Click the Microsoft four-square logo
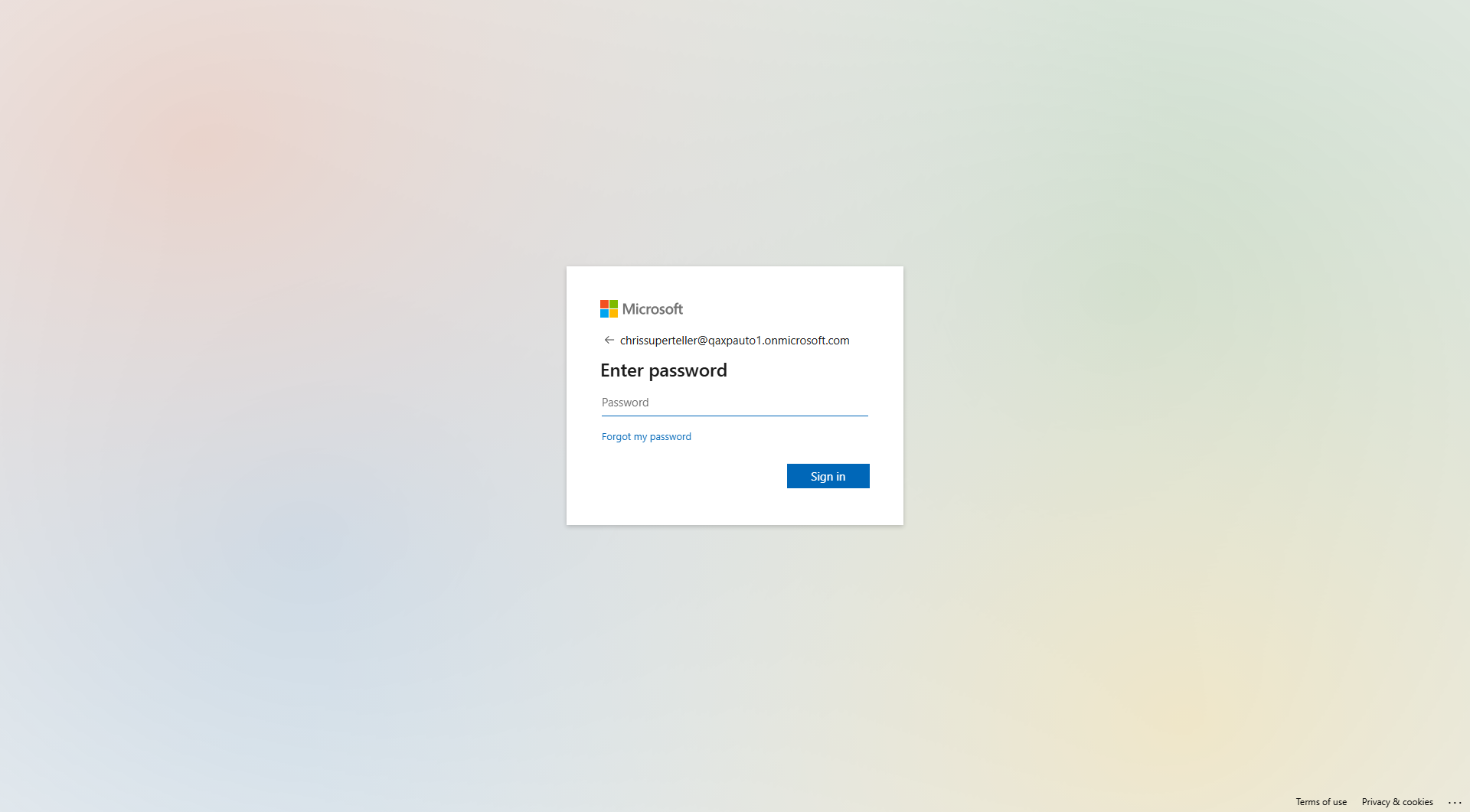The width and height of the screenshot is (1470, 812). tap(609, 309)
